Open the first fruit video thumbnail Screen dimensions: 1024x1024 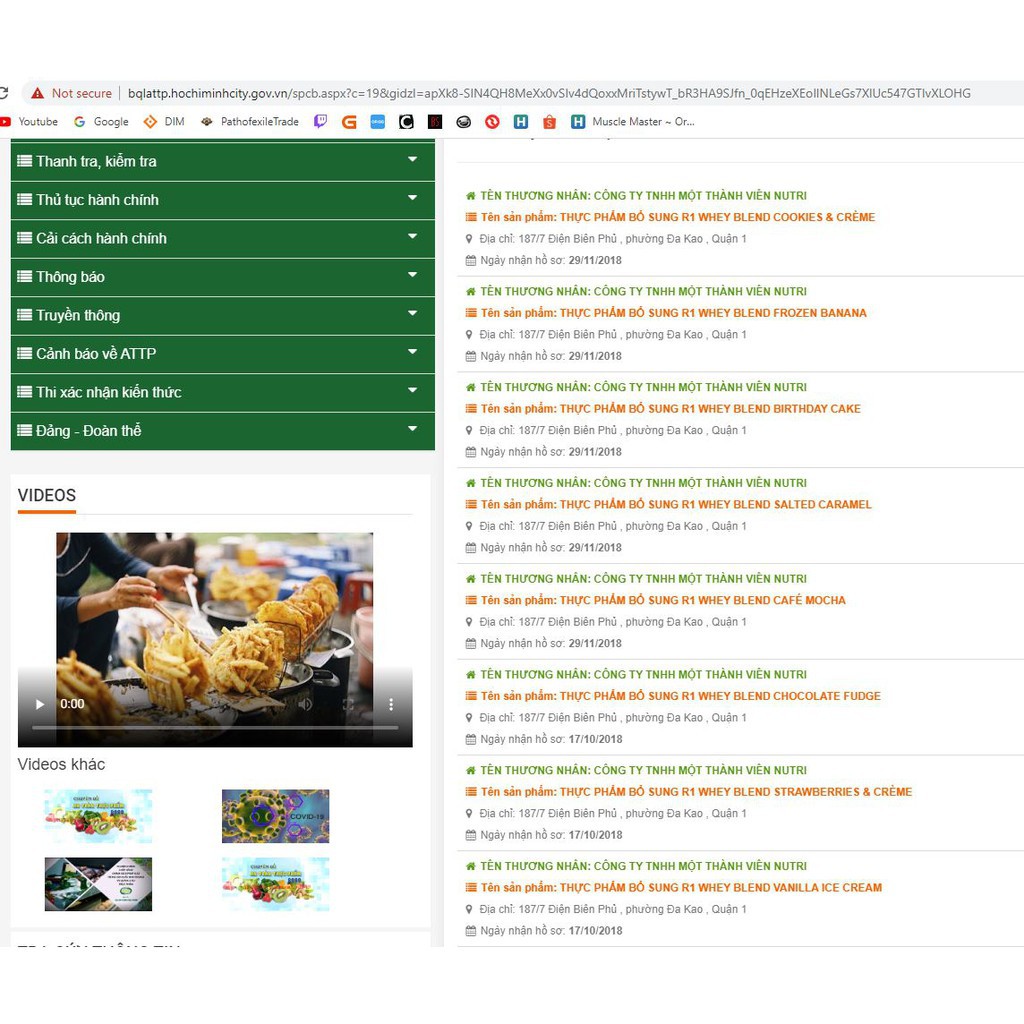(98, 816)
